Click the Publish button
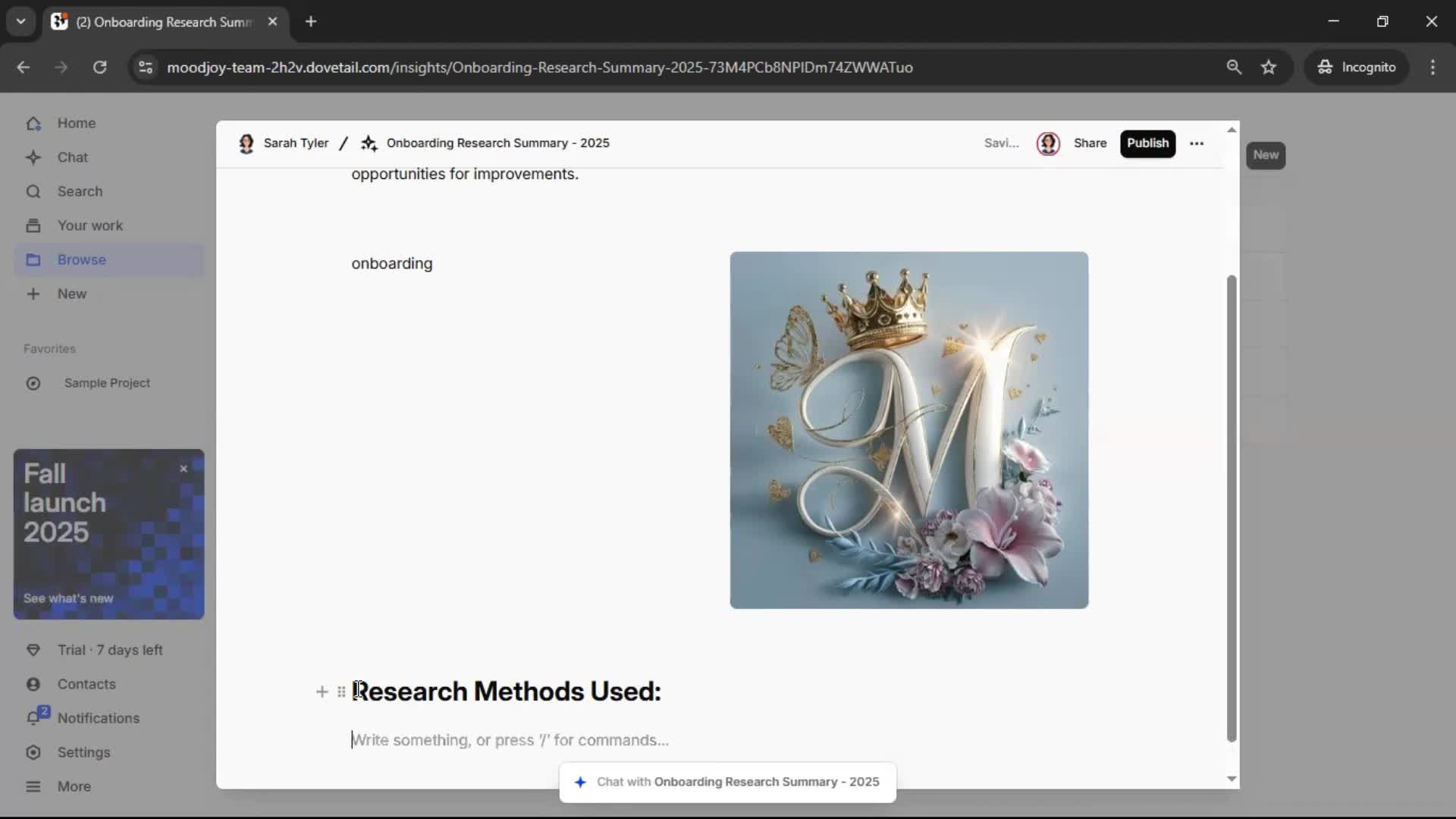The width and height of the screenshot is (1456, 819). [x=1147, y=143]
